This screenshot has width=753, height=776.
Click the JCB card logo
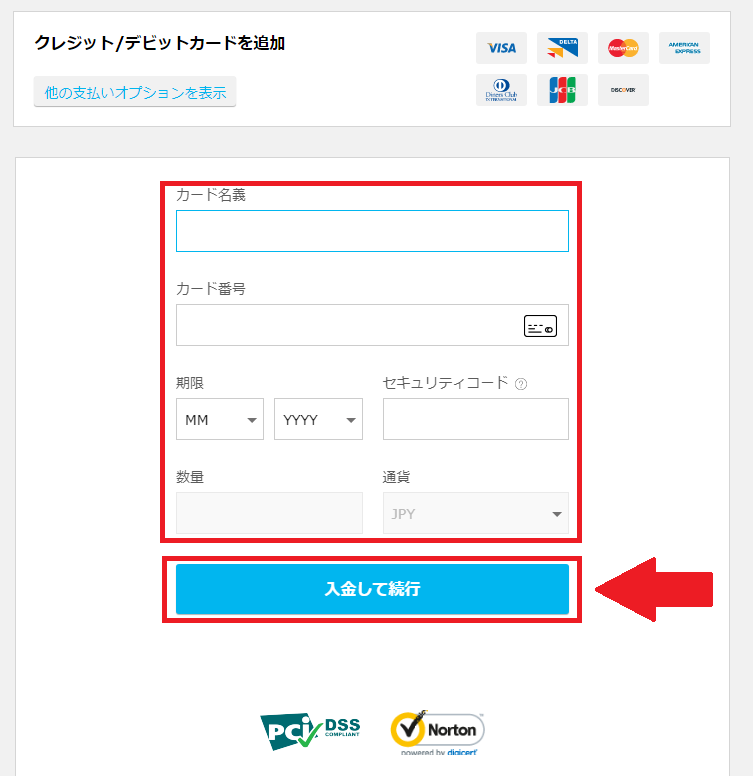(x=562, y=90)
